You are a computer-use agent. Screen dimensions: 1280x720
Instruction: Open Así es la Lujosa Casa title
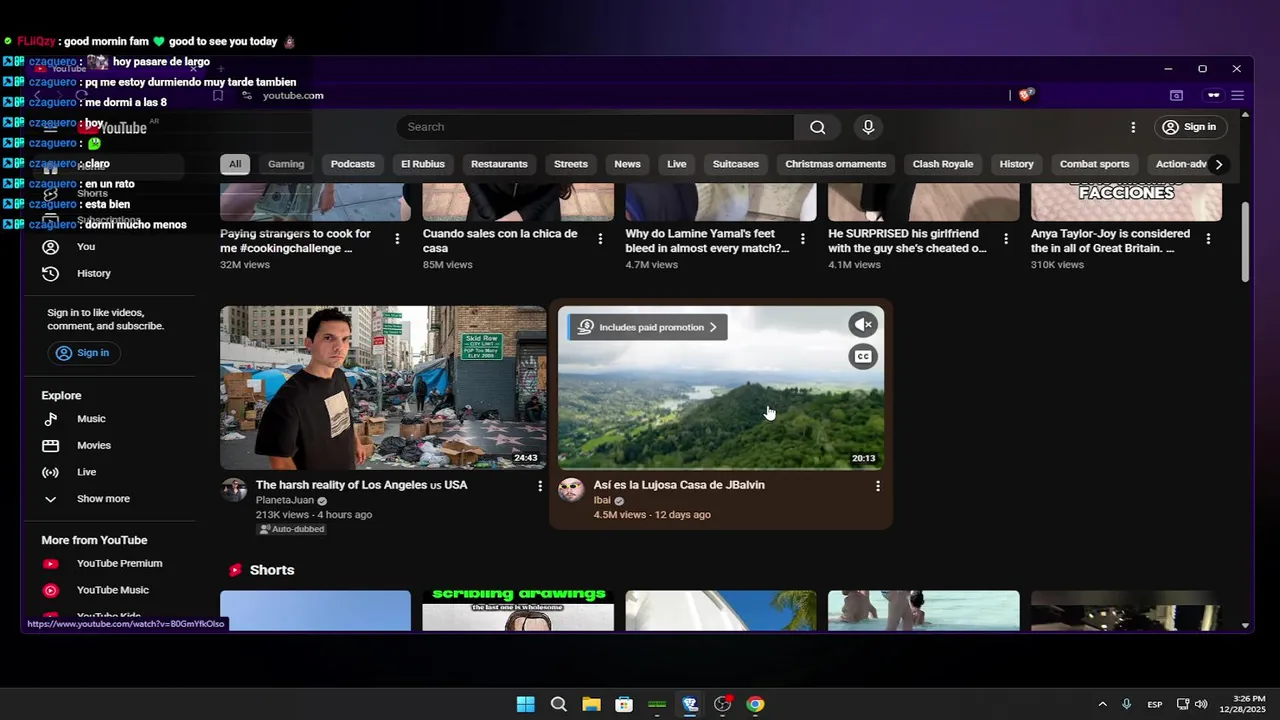(x=679, y=485)
